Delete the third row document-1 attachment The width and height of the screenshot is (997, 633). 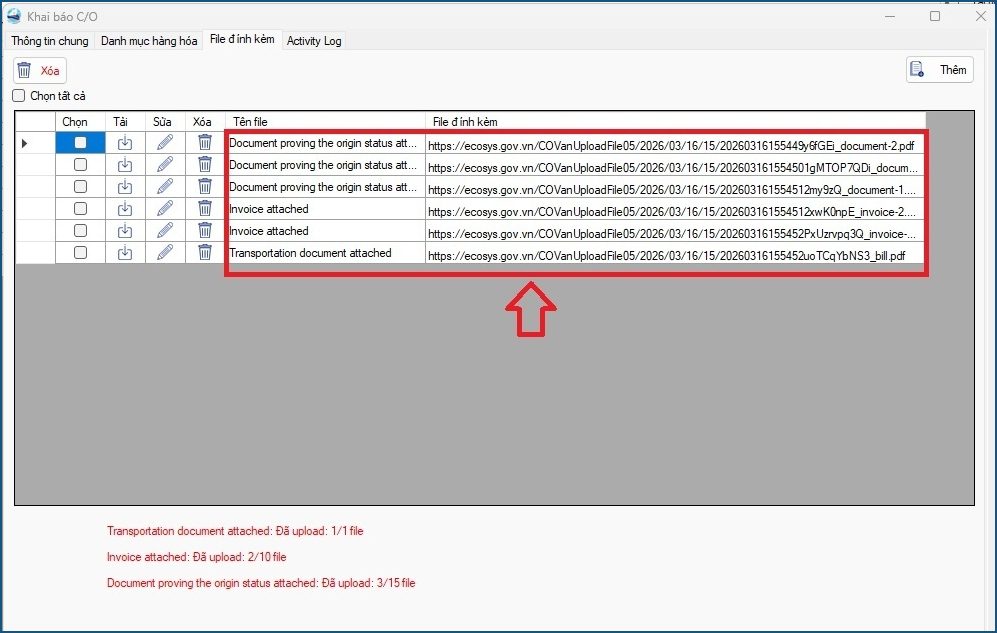pyautogui.click(x=205, y=187)
